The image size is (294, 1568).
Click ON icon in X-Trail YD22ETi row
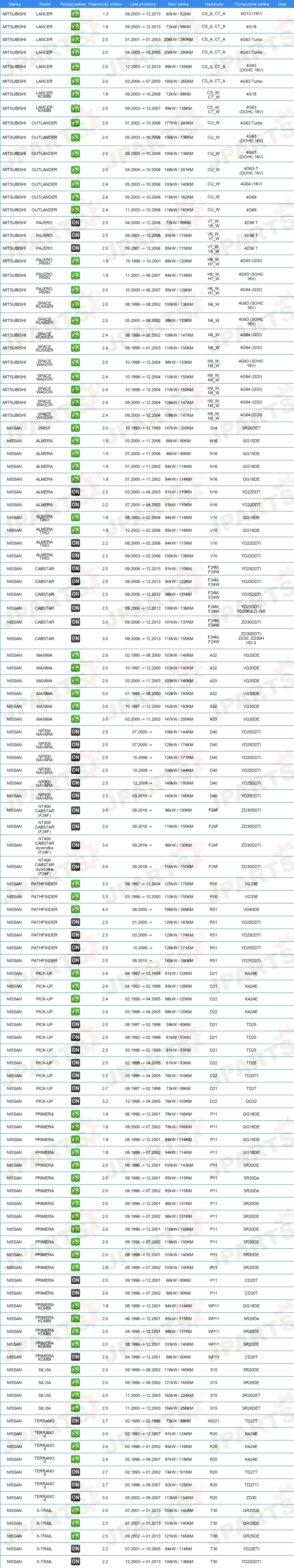coord(76,1548)
